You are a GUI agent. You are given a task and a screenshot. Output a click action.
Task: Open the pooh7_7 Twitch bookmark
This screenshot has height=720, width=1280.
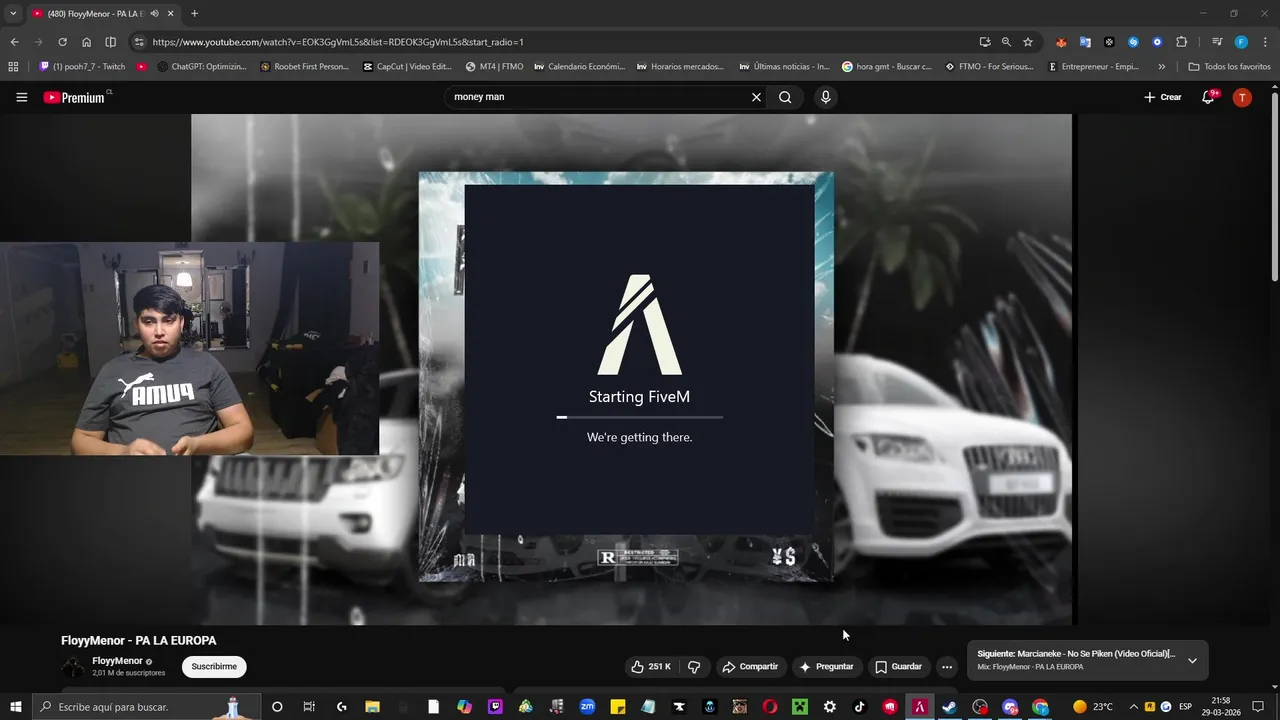click(x=82, y=67)
